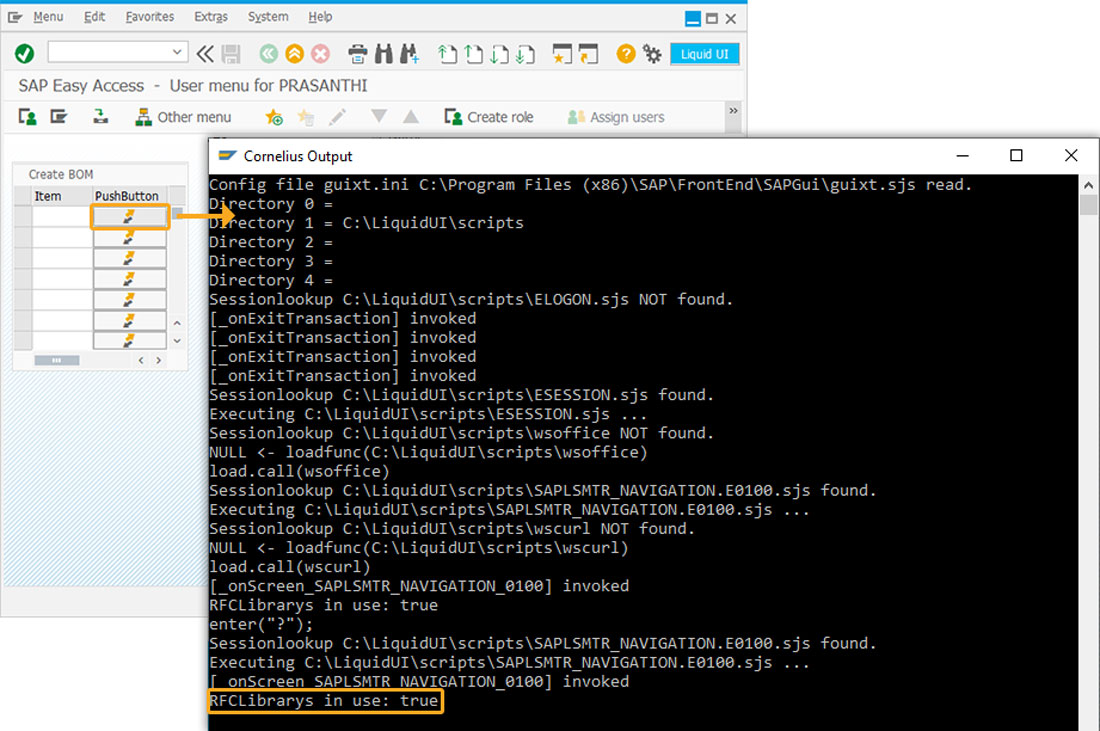Expand the application toolbar overflow chevron

pos(733,111)
